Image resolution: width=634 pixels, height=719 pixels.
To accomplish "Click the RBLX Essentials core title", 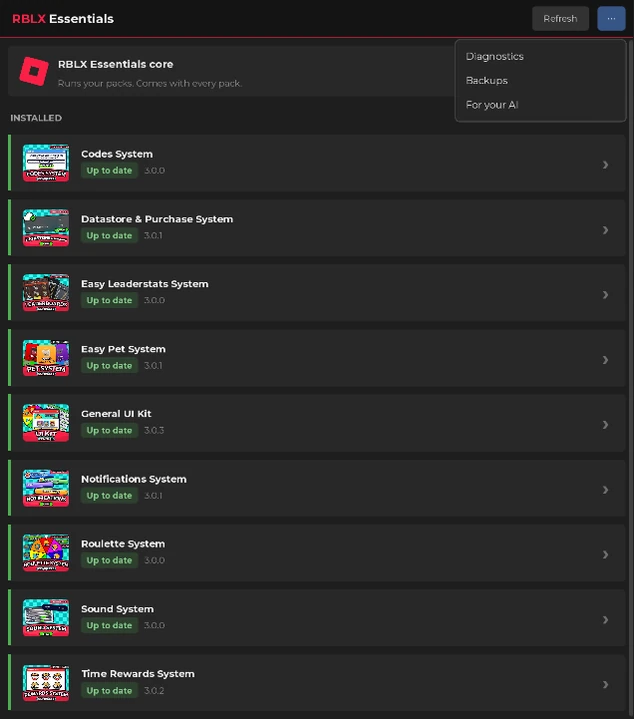I will [116, 64].
